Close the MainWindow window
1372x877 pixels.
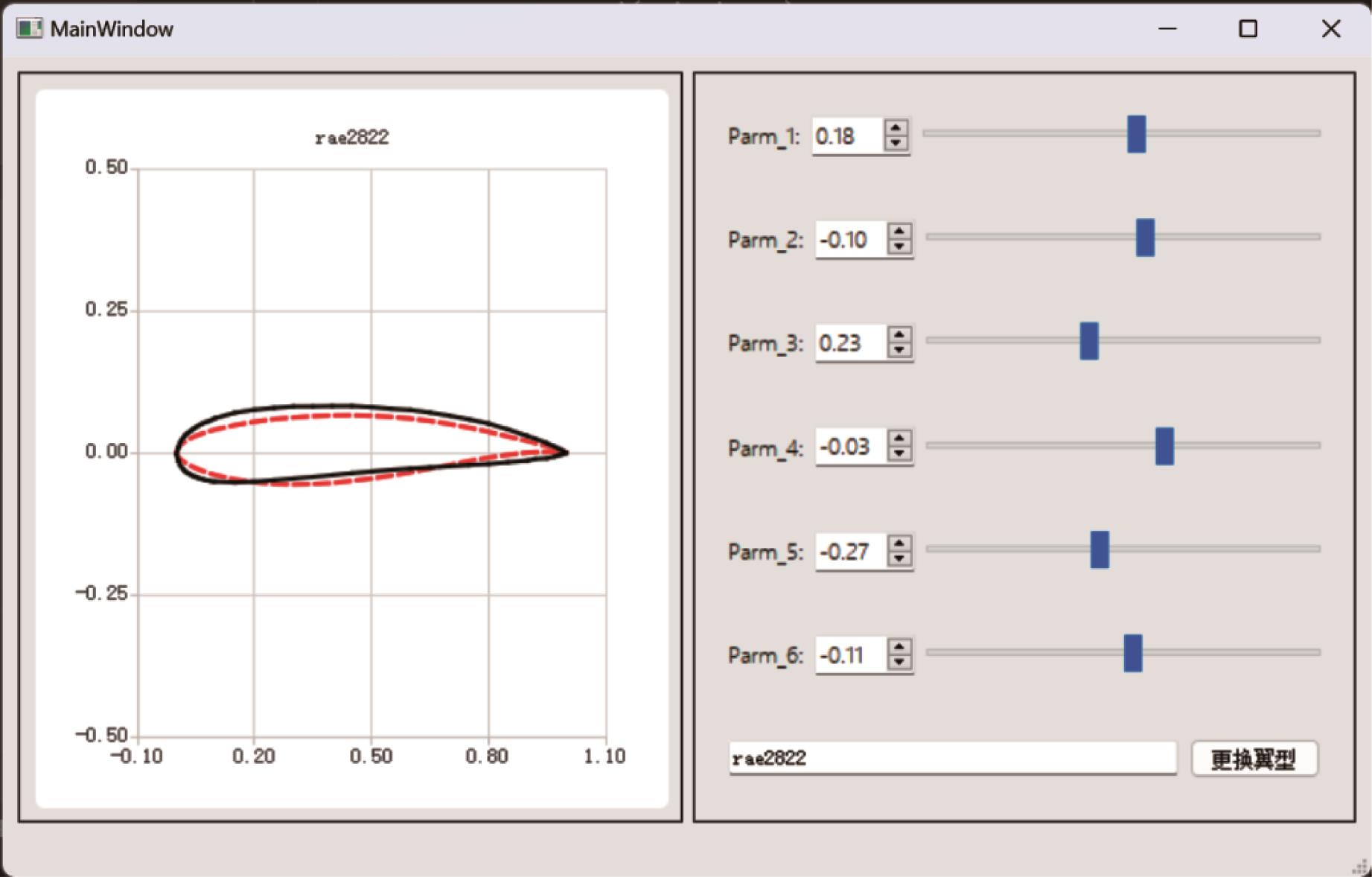(x=1331, y=28)
